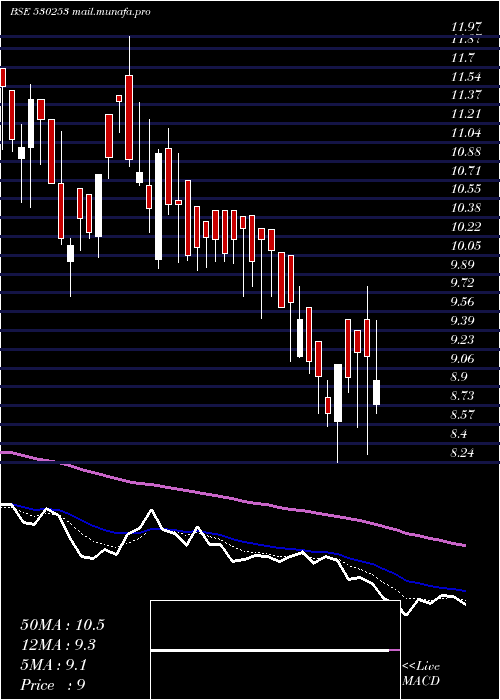Viewport: 500px width, 700px height.
Task: Select the 11.54 price axis label
Action: (466, 76)
